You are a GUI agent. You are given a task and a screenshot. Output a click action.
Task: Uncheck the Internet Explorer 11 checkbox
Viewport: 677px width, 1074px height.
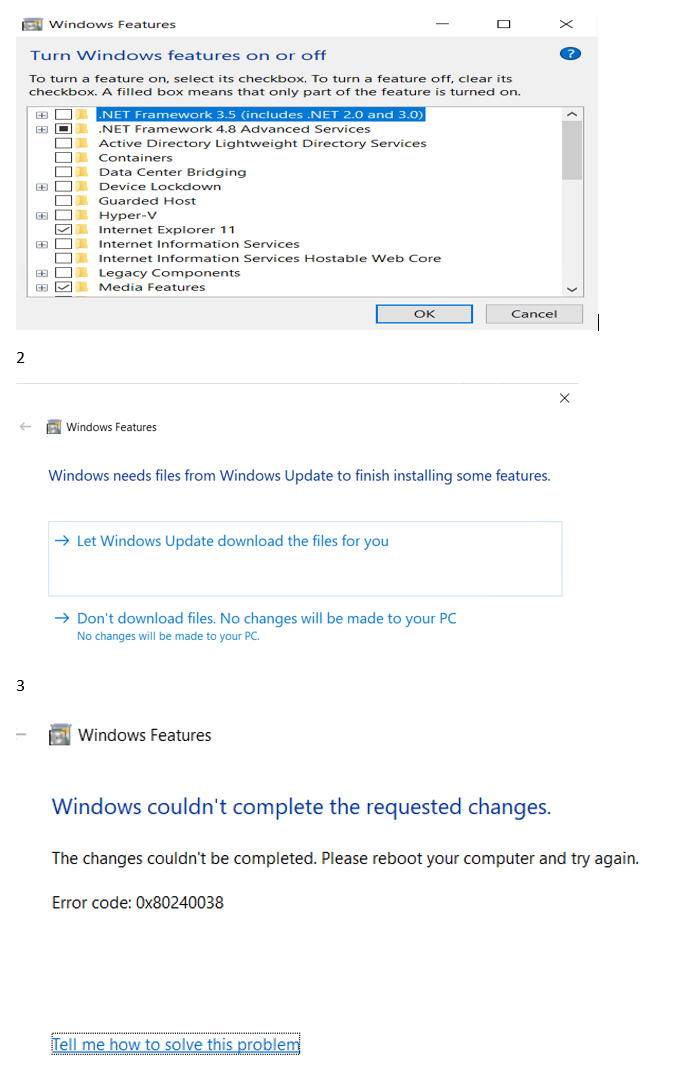64,229
